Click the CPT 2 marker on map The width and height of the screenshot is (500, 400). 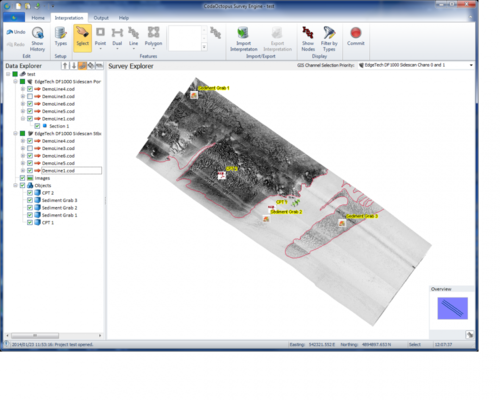[221, 175]
